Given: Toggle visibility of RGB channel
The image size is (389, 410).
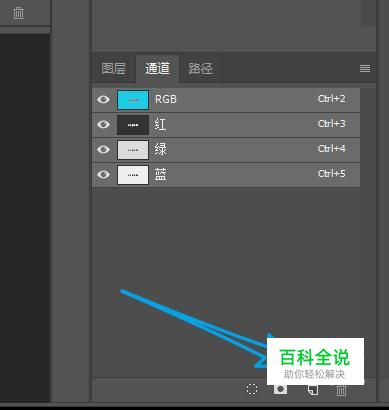Looking at the screenshot, I should click(x=103, y=99).
